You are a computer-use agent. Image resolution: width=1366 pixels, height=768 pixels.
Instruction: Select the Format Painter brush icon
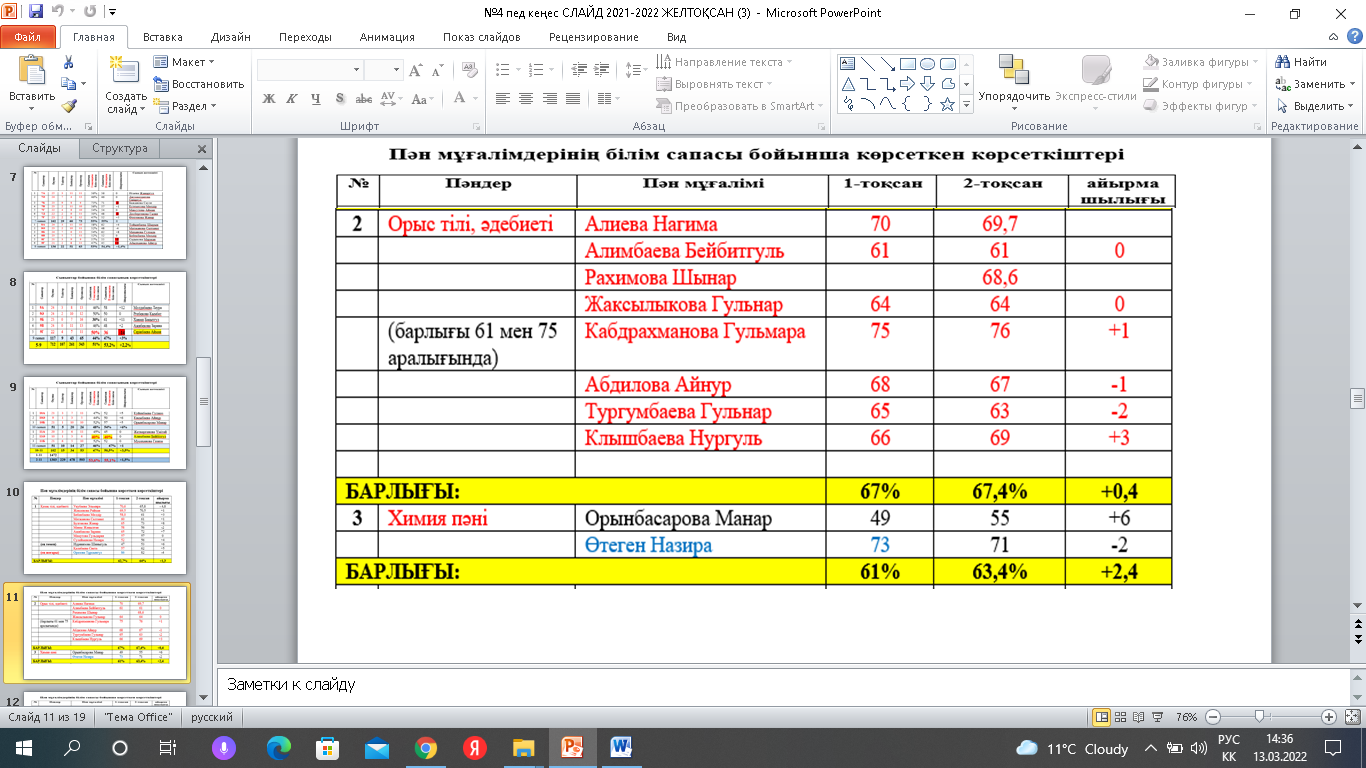pyautogui.click(x=68, y=106)
